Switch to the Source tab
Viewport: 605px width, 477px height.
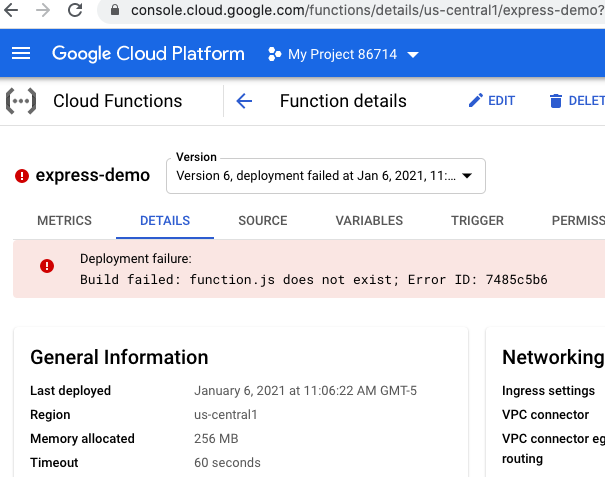click(x=262, y=221)
